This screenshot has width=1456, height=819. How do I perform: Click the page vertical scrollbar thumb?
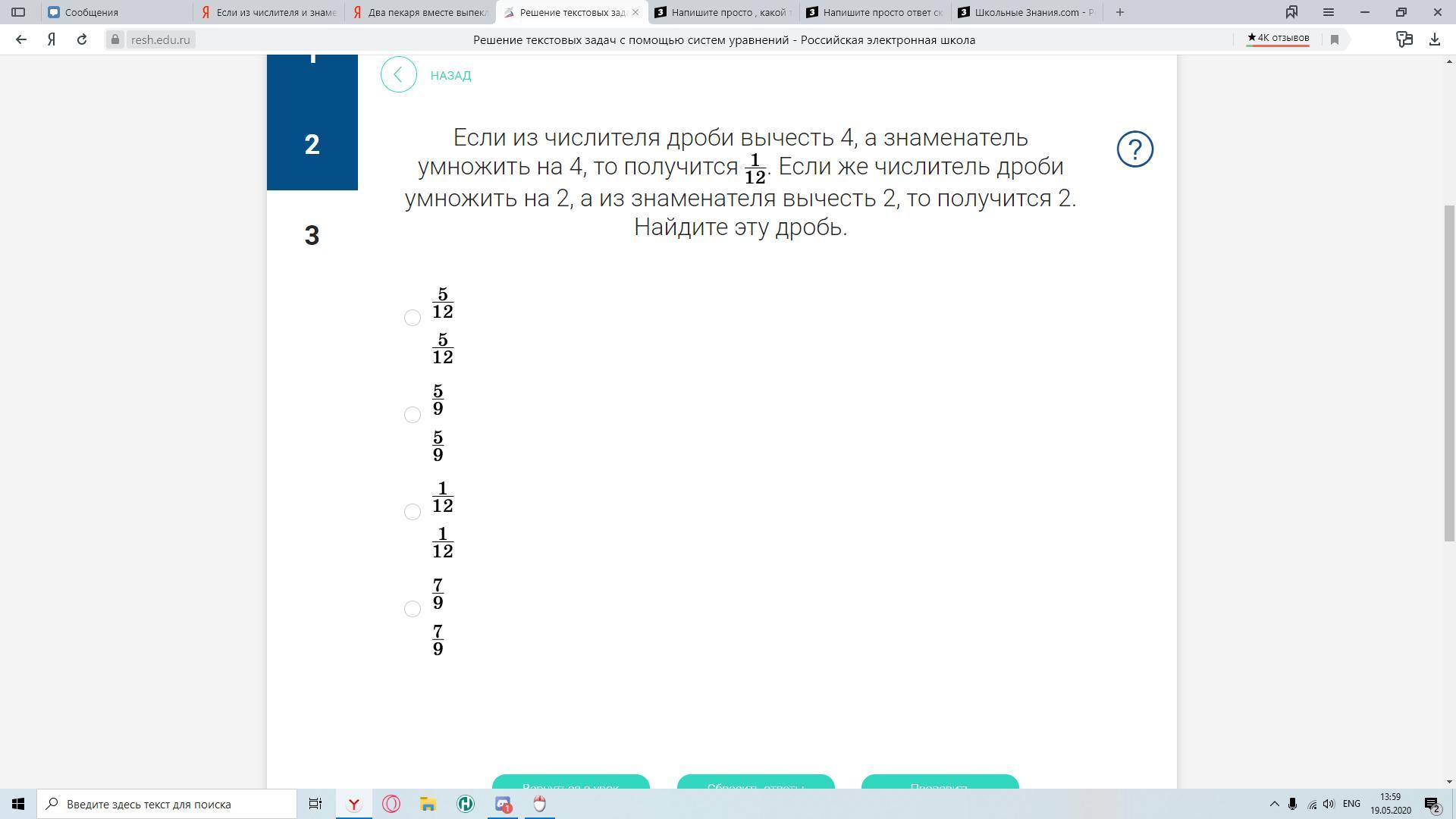1449,372
